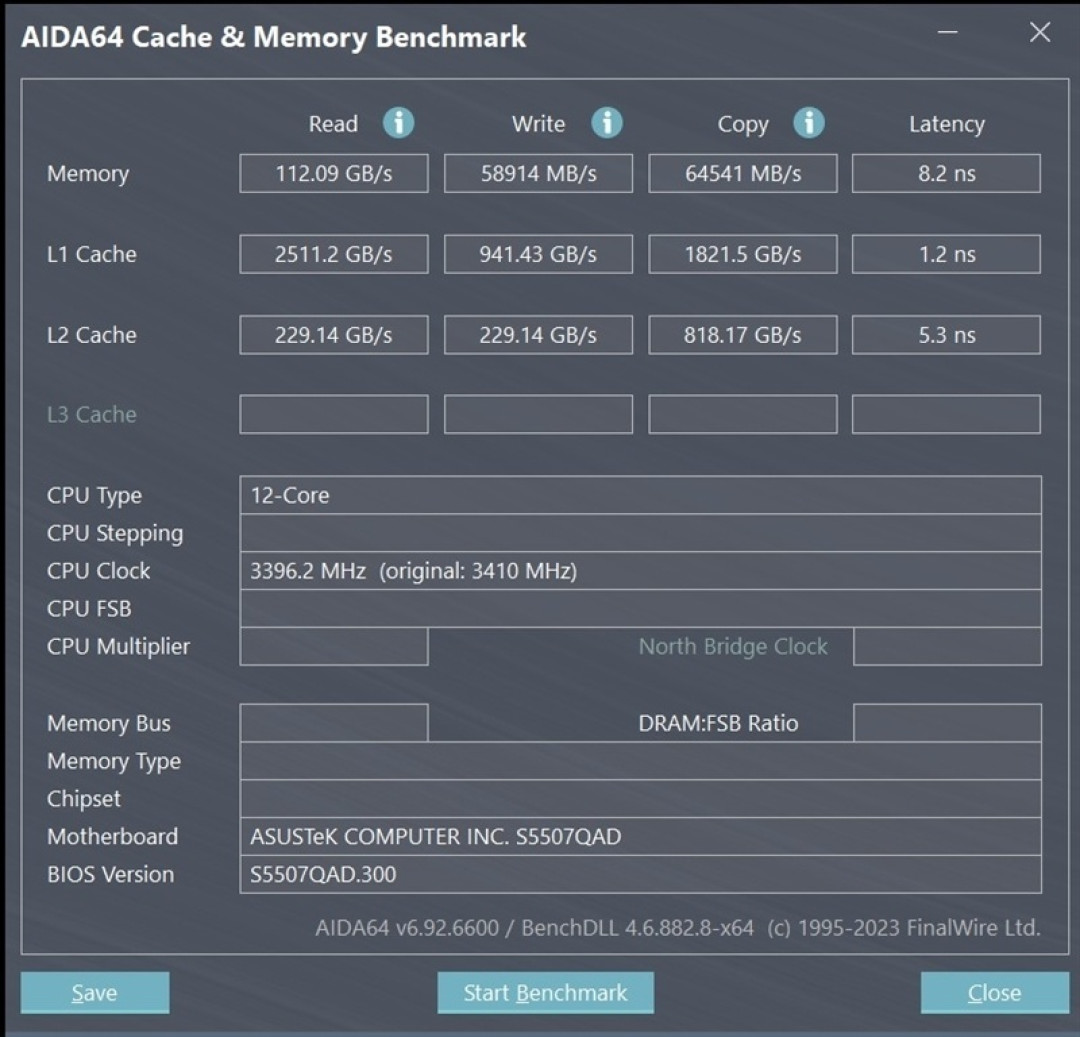Click the L1 Cache Latency field
The width and height of the screenshot is (1080, 1037).
[946, 254]
